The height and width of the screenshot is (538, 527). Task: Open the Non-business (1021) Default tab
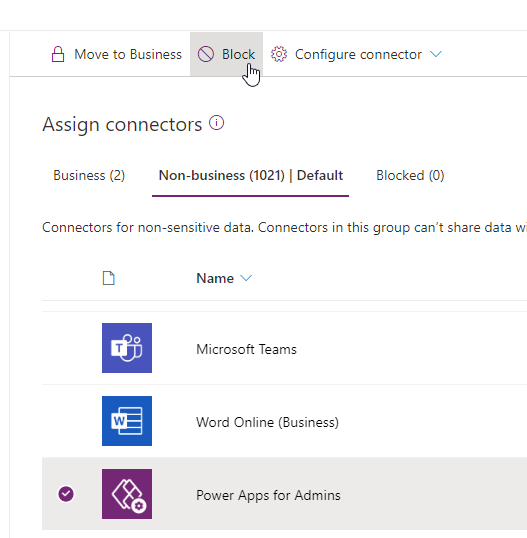(250, 175)
